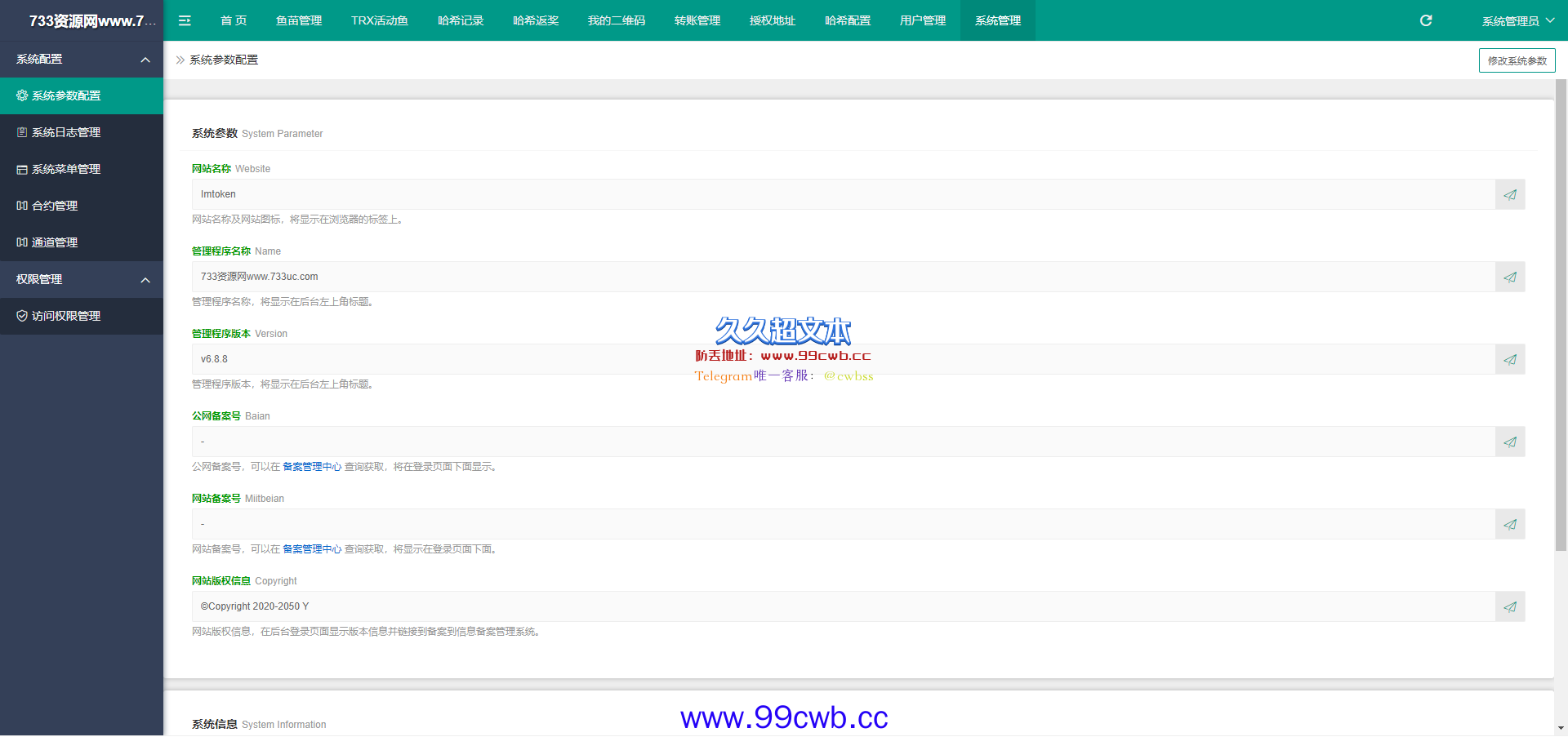Click Copyright input ©Copyright 2020-2050 Y
1568x737 pixels.
click(x=844, y=606)
